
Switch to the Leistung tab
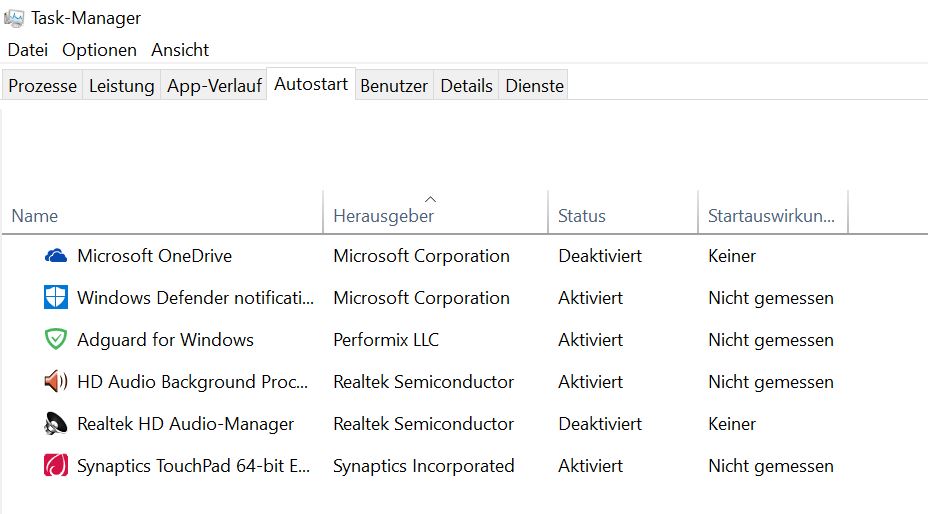(x=121, y=86)
